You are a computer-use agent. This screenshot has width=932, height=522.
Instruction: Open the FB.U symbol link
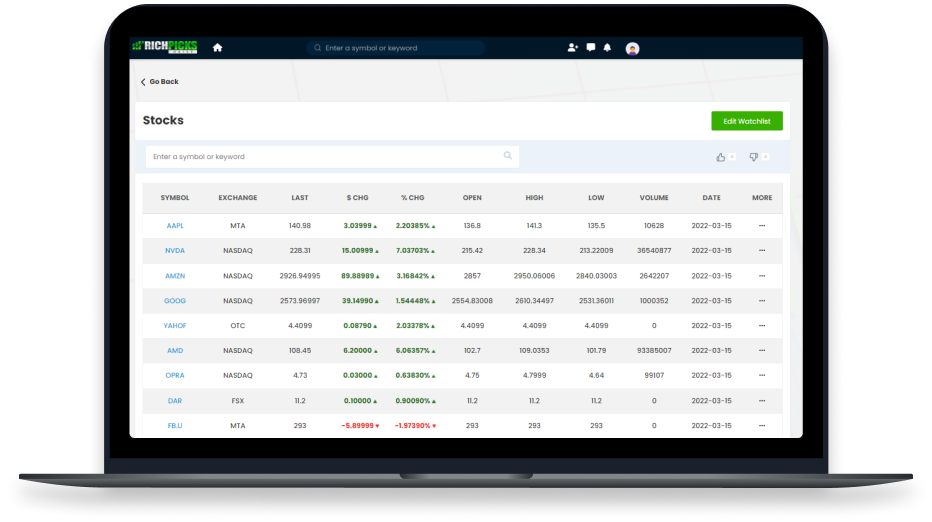(175, 426)
